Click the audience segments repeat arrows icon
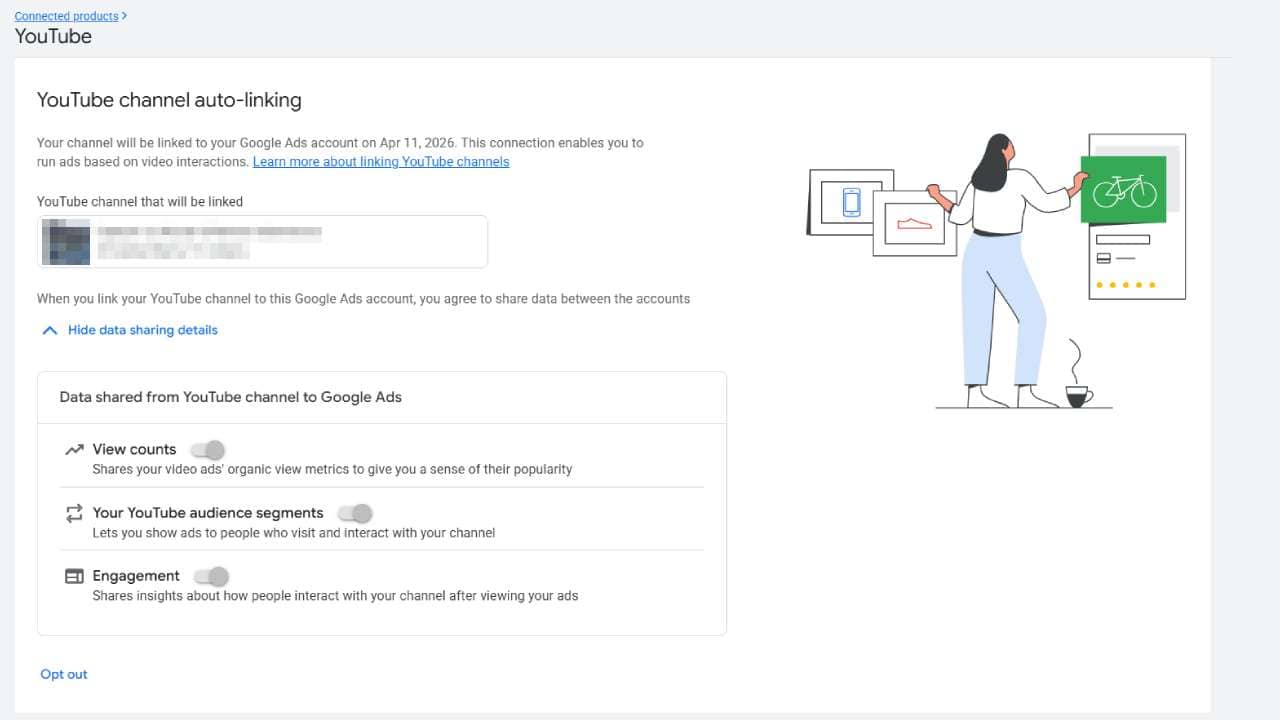Viewport: 1280px width, 720px height. [x=74, y=513]
